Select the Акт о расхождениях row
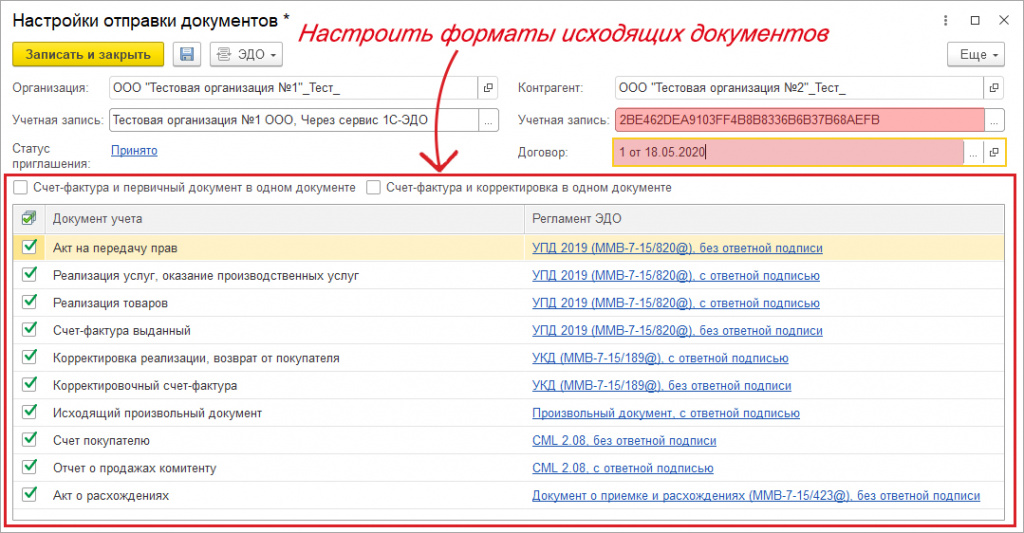 pos(110,495)
